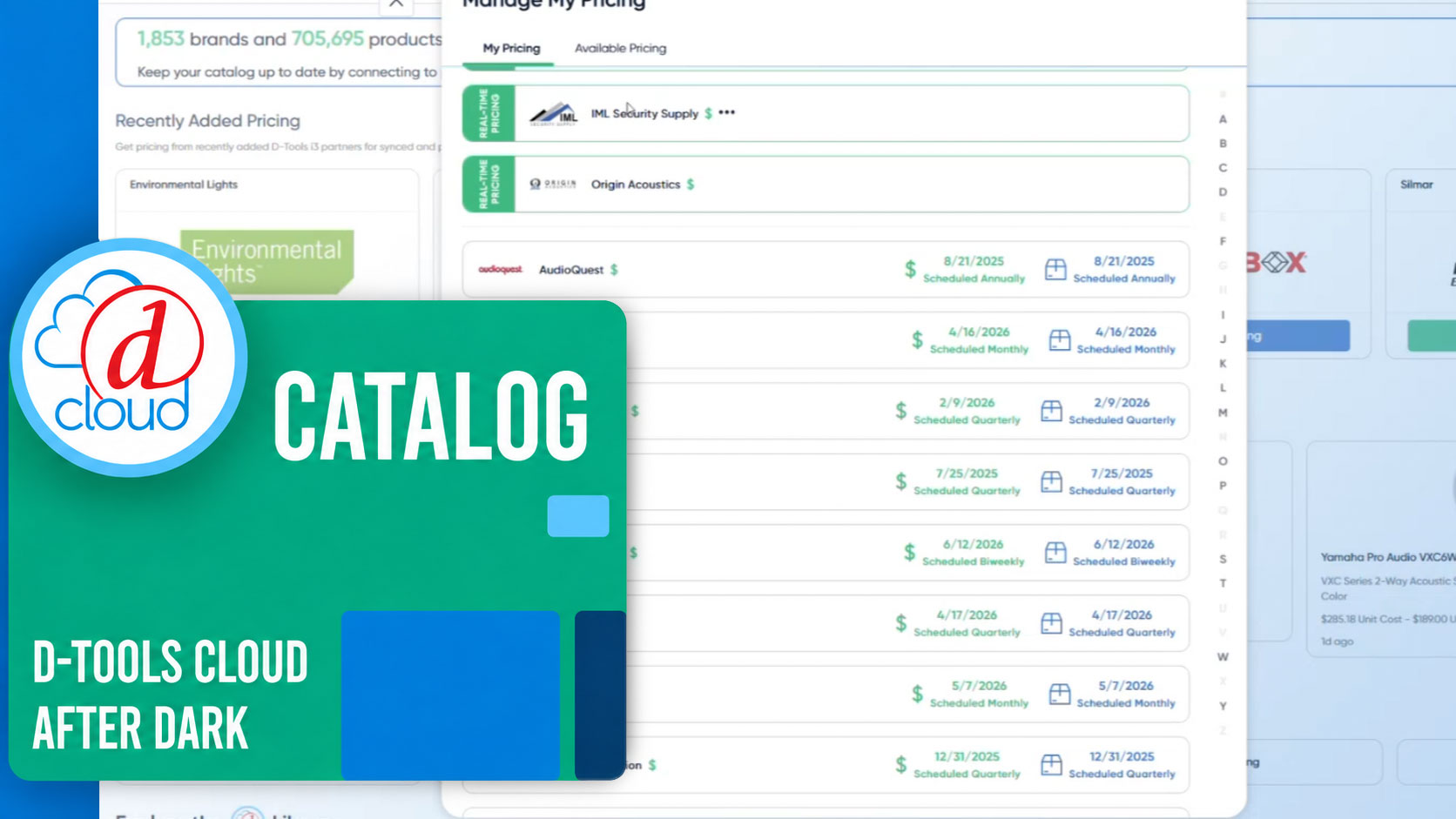Click the large dollar icon beside 8/21/2025 Scheduled Annually

click(910, 270)
